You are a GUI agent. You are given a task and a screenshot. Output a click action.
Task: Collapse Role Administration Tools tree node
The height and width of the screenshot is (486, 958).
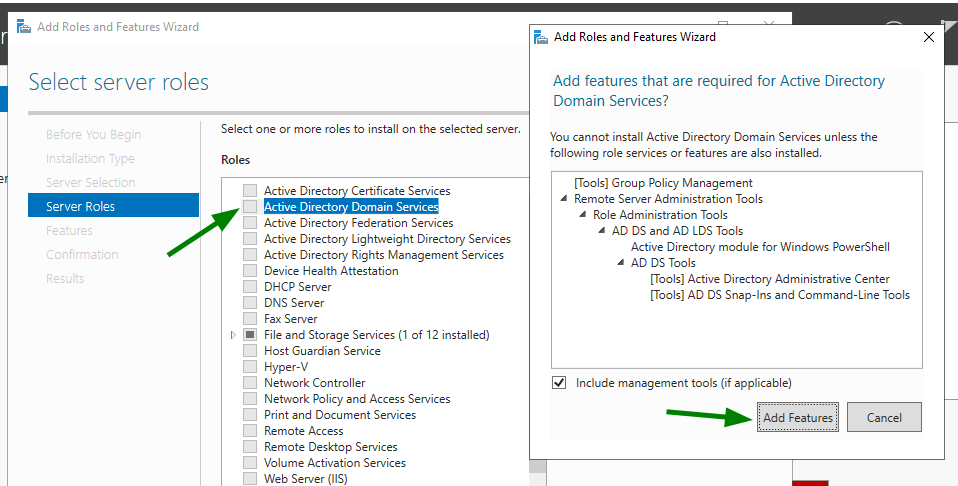click(582, 215)
